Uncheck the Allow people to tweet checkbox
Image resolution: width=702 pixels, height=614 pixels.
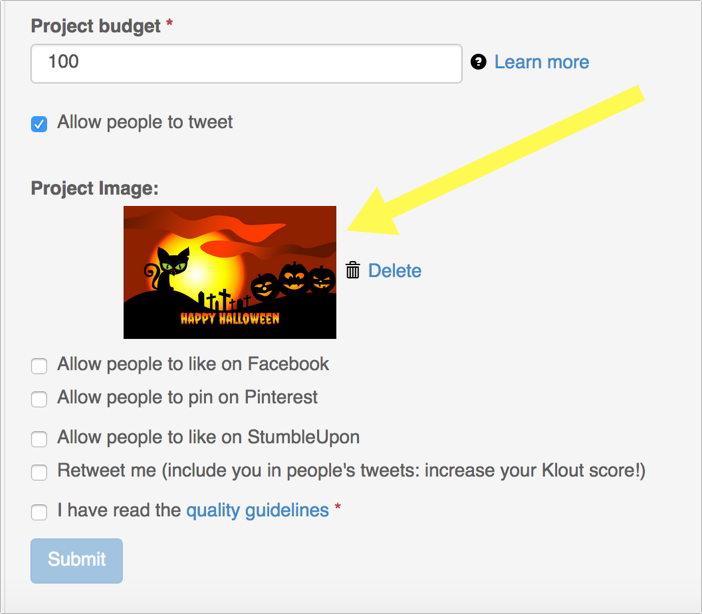pos(39,124)
